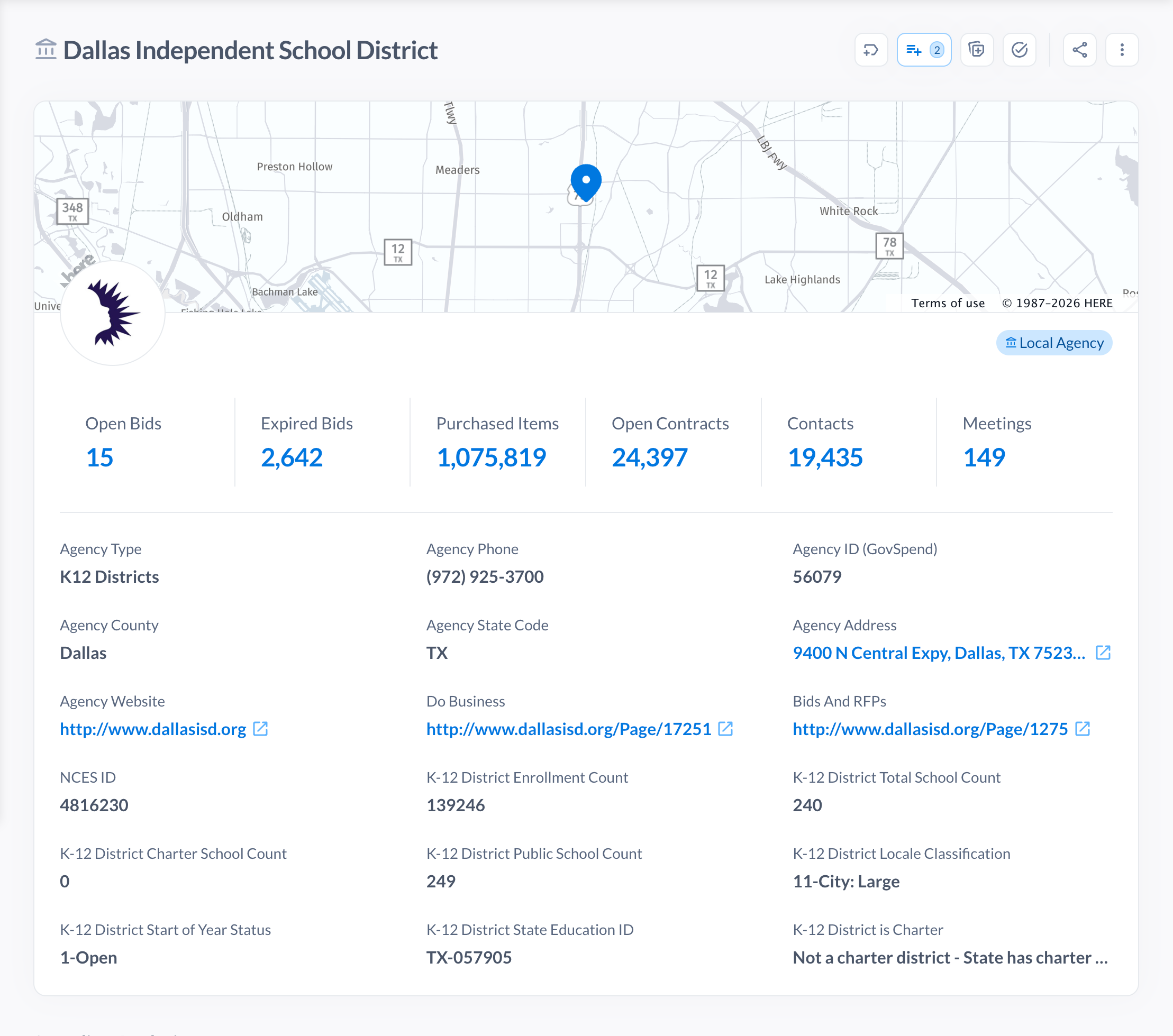Click the Dallas ISD logo thumbnail
This screenshot has width=1173, height=1036.
point(113,314)
